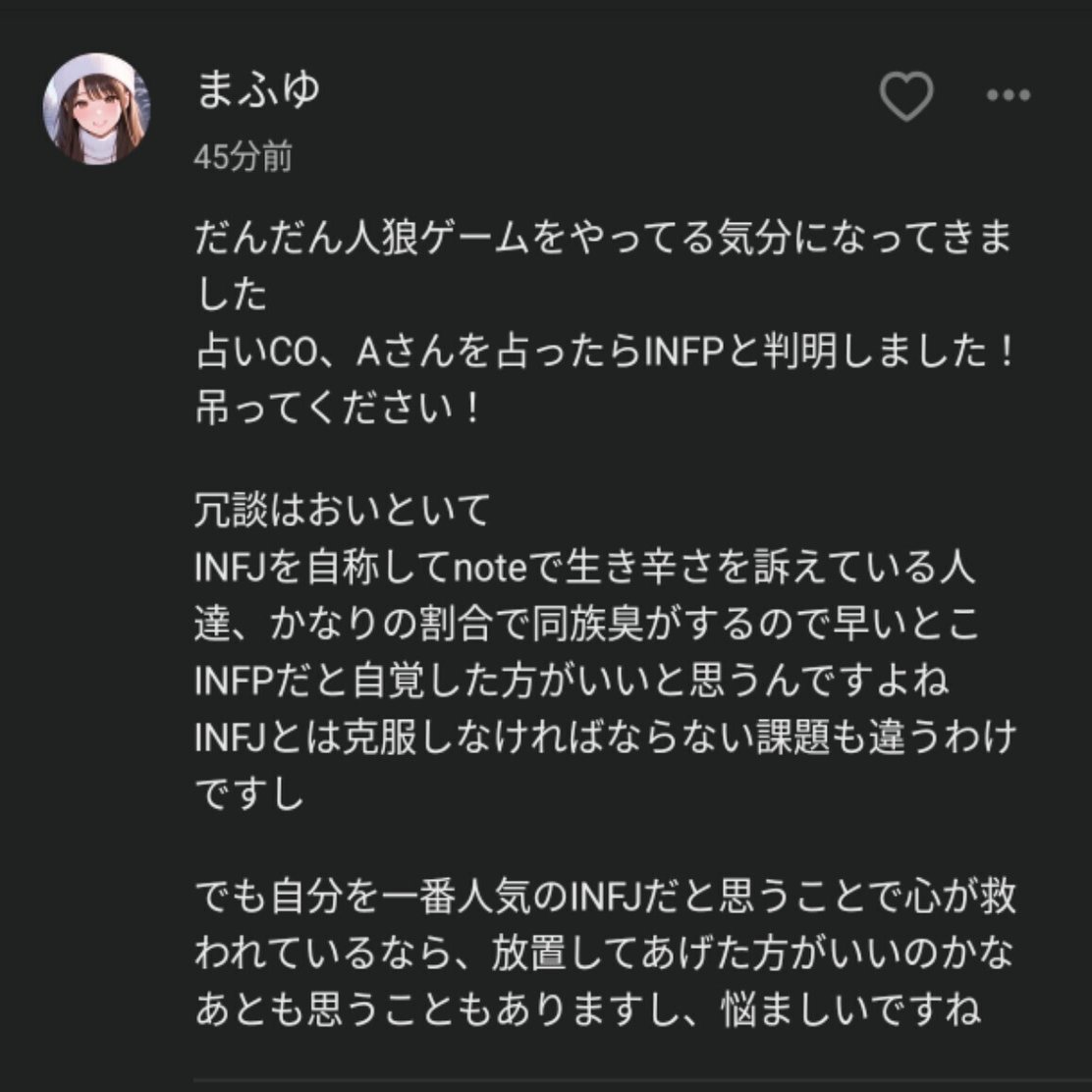Viewport: 1092px width, 1092px height.
Task: Click the line INFPだと自覚した方がいい
Action: [x=572, y=680]
